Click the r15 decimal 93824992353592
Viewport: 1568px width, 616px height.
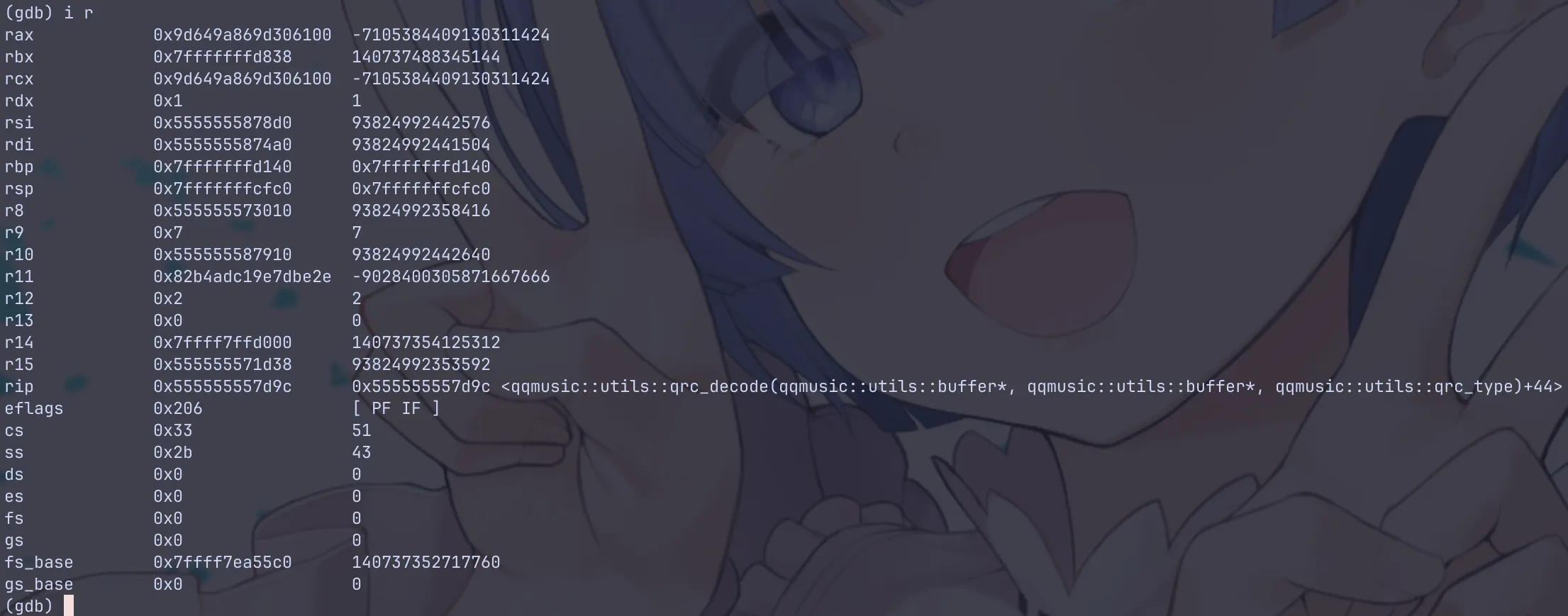pyautogui.click(x=421, y=364)
